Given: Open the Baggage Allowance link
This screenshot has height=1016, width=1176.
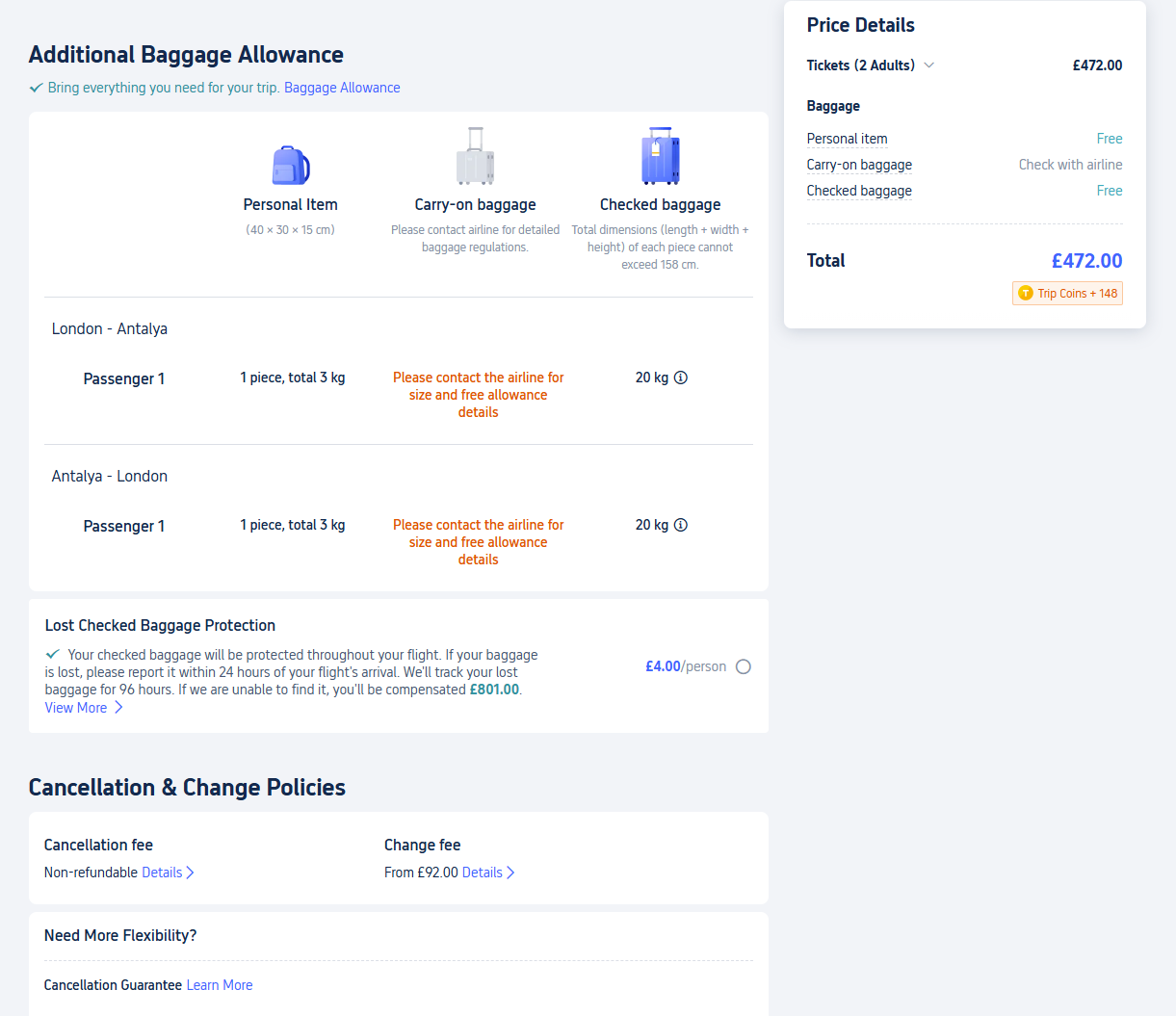Looking at the screenshot, I should click(x=342, y=88).
